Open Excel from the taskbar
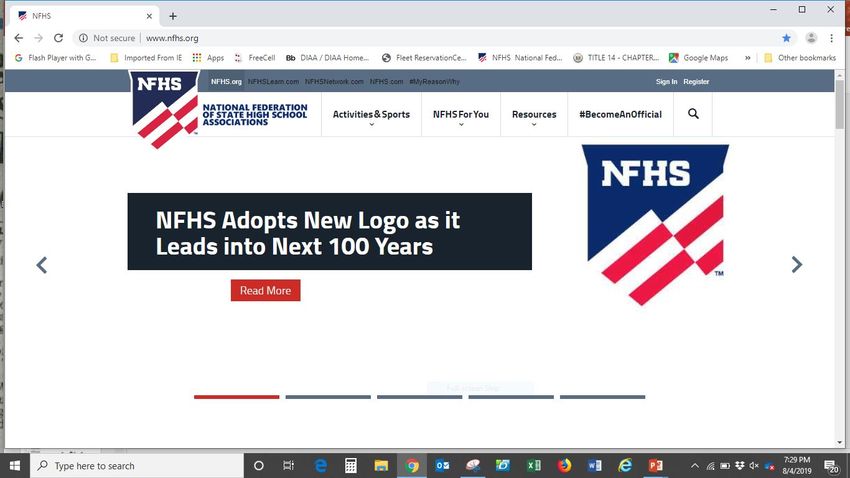Viewport: 850px width, 478px height. [x=534, y=466]
